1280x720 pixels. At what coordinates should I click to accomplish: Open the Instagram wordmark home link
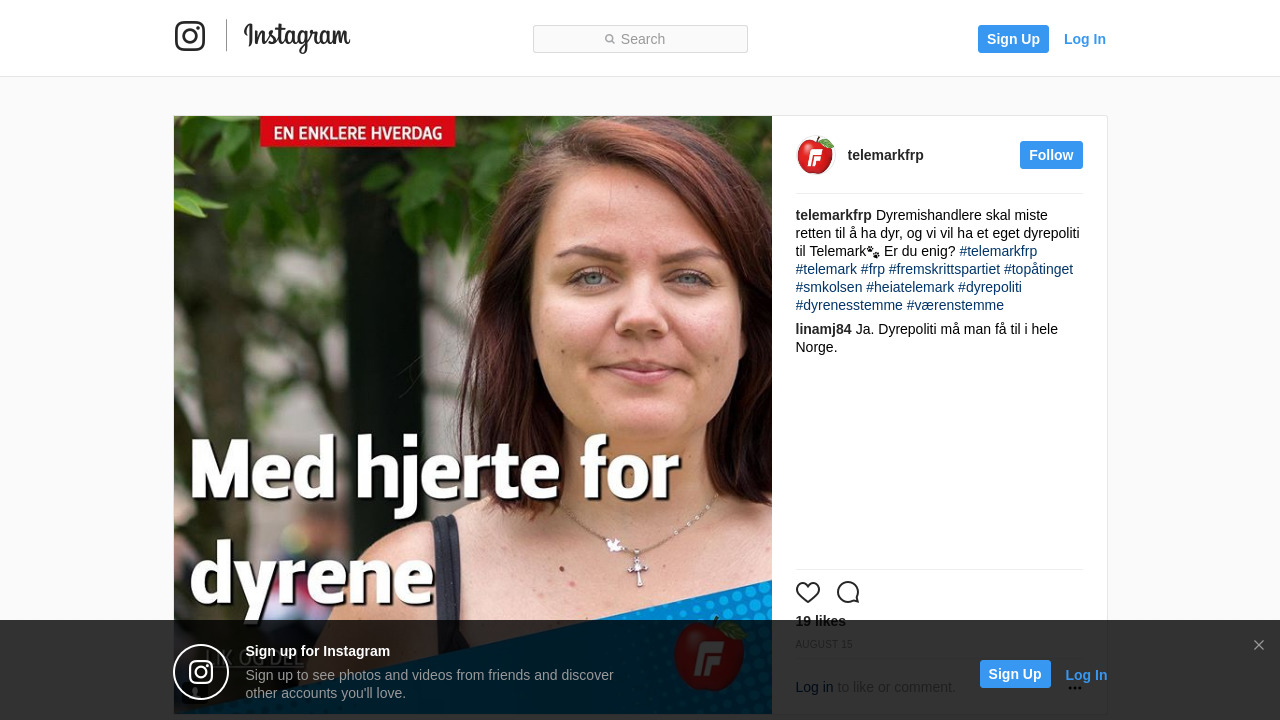tap(297, 38)
